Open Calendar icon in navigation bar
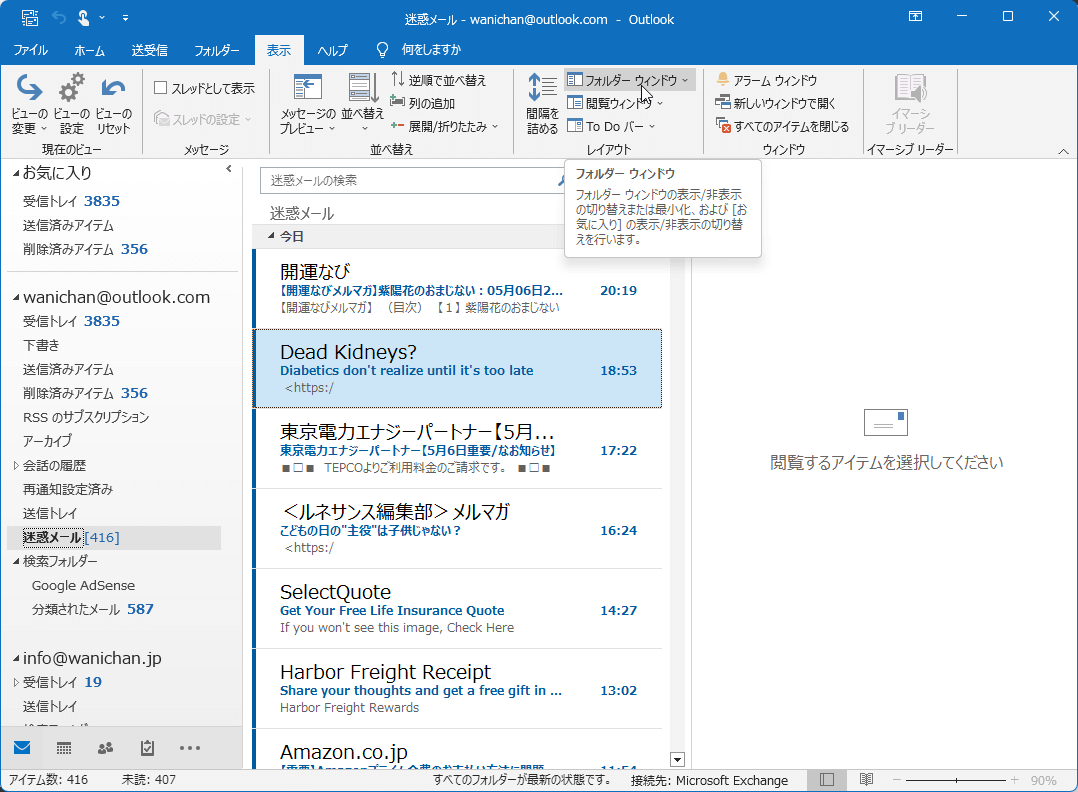Screen dimensions: 1078x792 [x=64, y=748]
